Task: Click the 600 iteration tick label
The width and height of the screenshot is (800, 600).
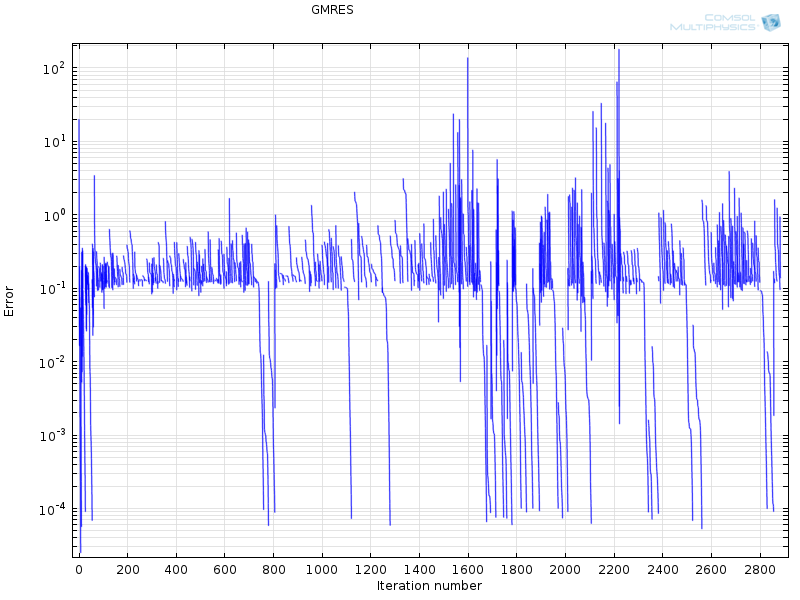Action: coord(224,570)
